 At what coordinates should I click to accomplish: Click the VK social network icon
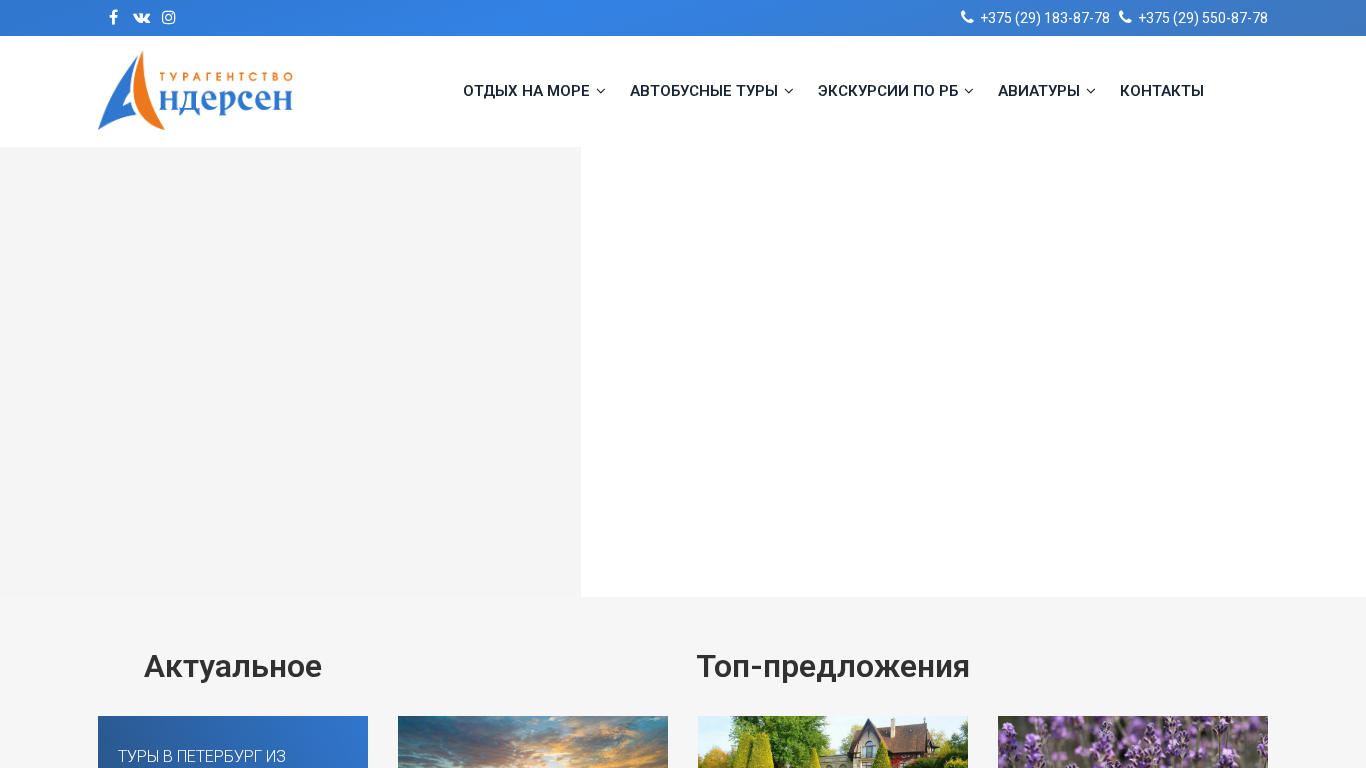coord(141,18)
